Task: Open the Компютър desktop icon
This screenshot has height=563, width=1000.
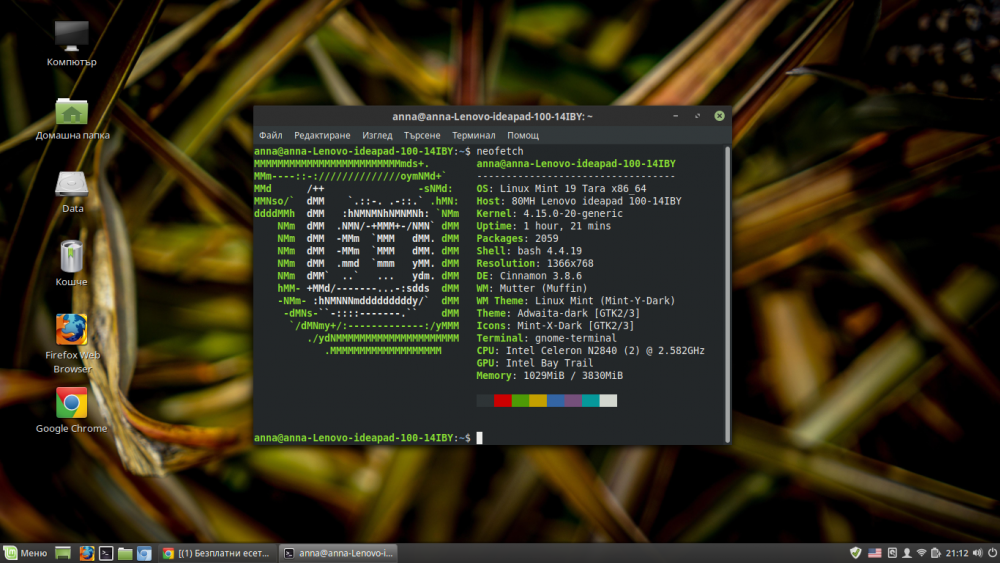Action: pyautogui.click(x=71, y=43)
